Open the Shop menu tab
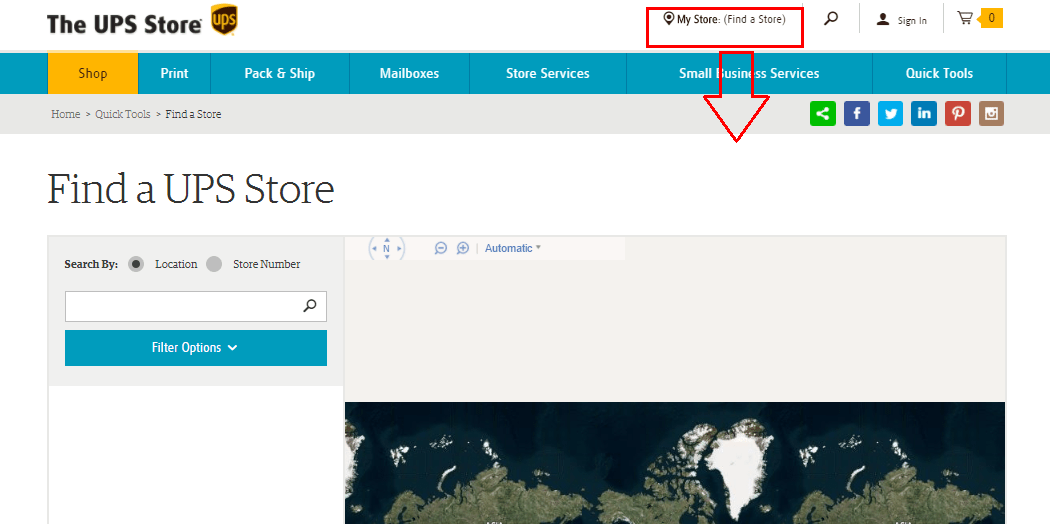 click(92, 74)
